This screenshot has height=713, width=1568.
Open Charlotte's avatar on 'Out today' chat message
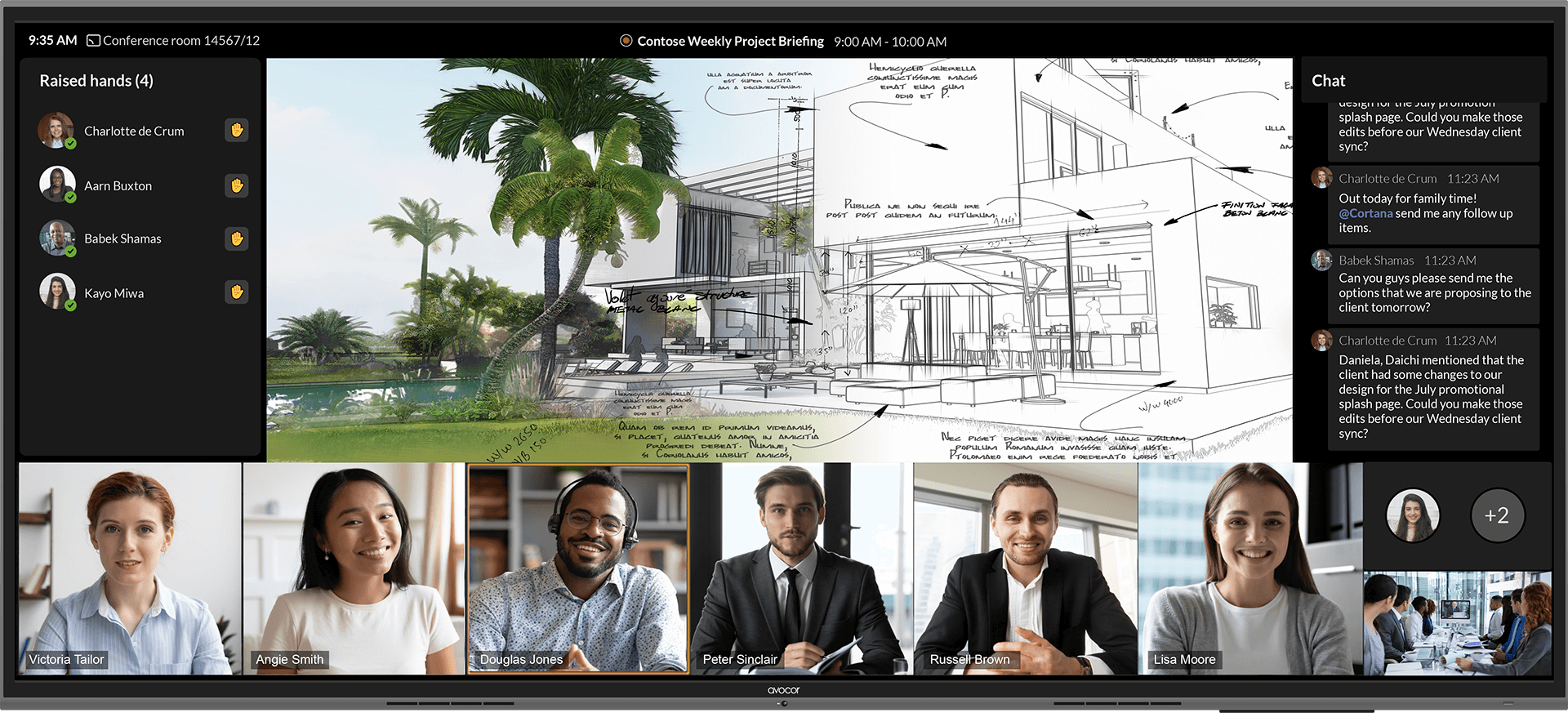tap(1321, 177)
